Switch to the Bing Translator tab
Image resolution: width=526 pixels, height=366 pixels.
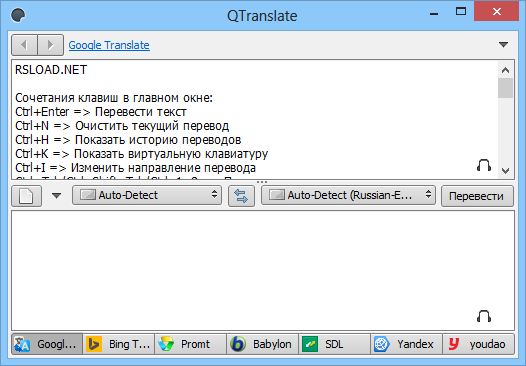pyautogui.click(x=118, y=344)
